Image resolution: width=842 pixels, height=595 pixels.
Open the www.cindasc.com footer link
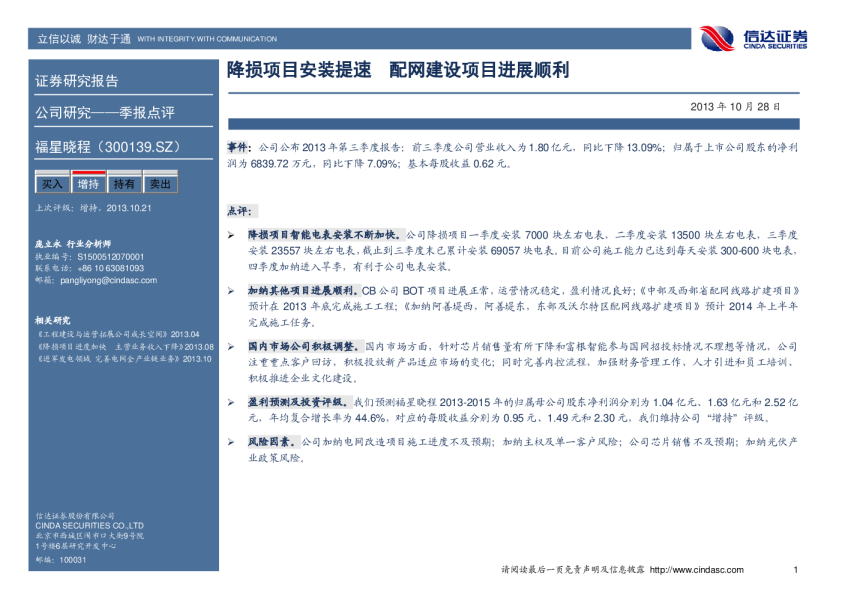(x=696, y=570)
